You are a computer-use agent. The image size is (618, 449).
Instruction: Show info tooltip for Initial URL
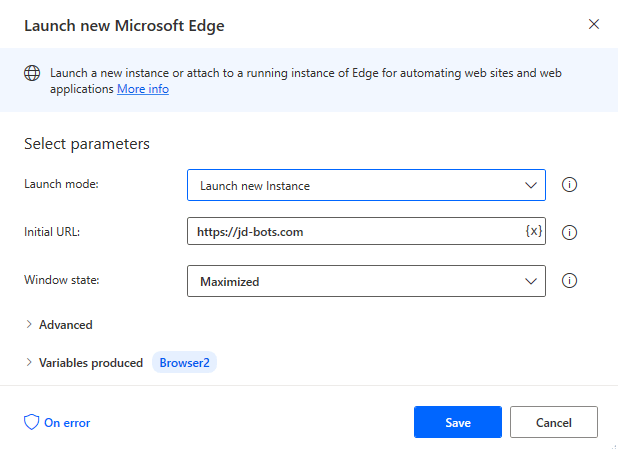pos(570,232)
